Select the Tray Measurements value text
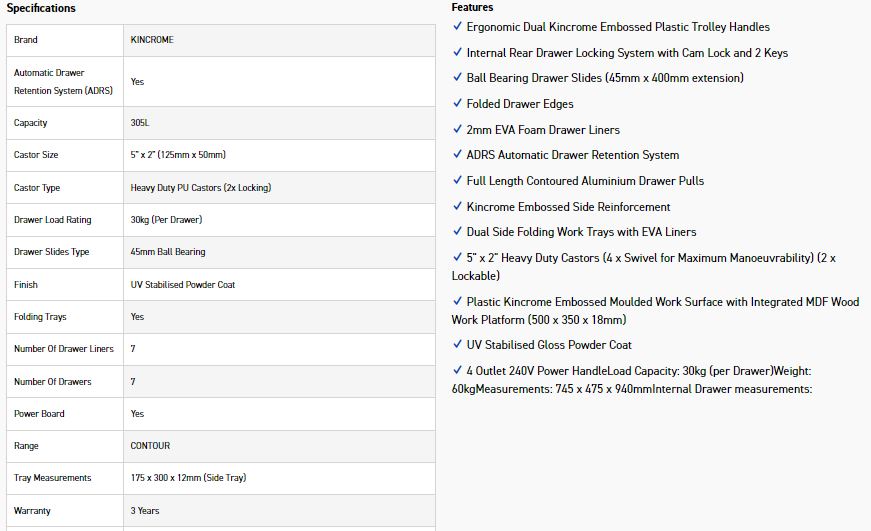The height and width of the screenshot is (531, 871). 188,478
